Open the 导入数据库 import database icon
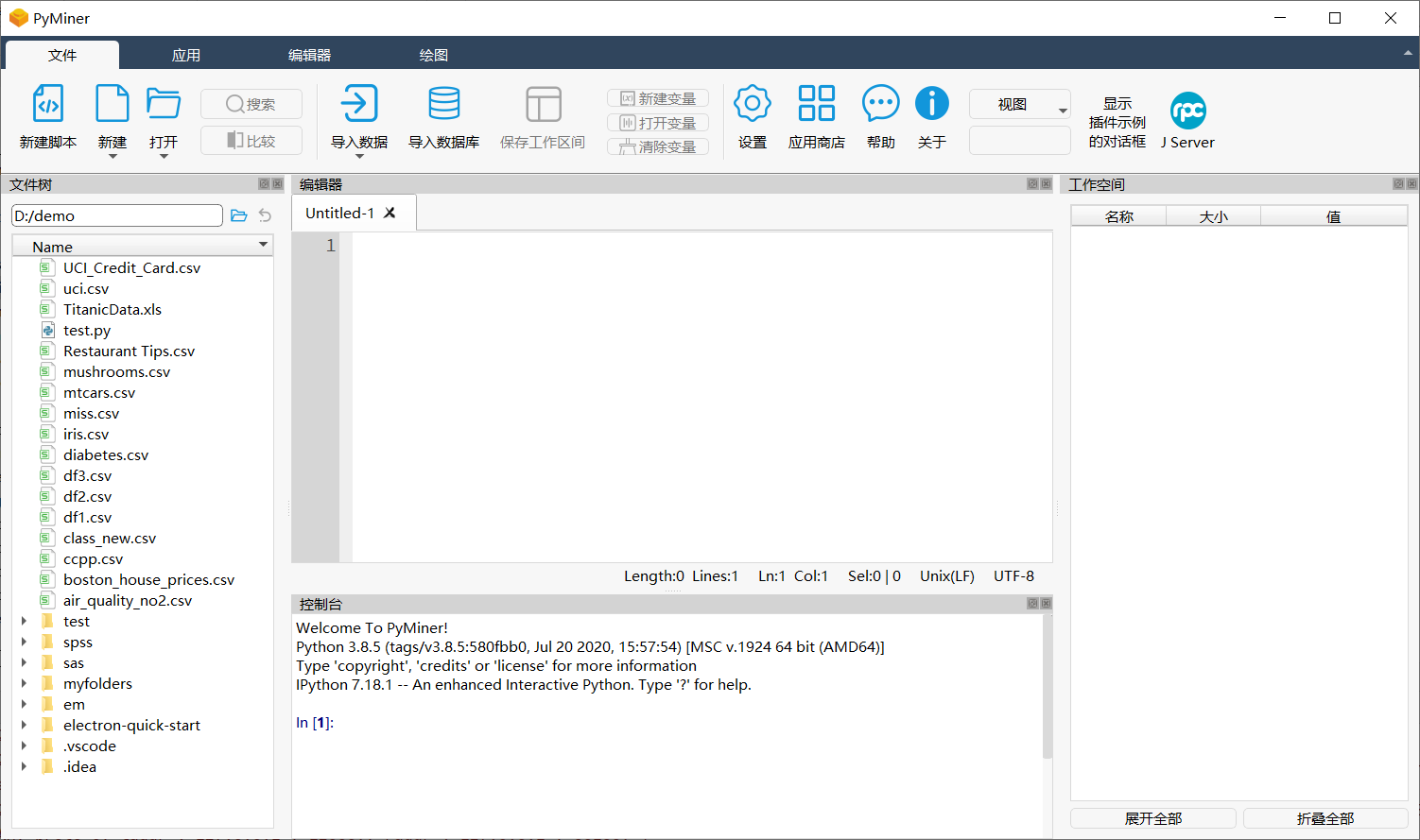The width and height of the screenshot is (1420, 840). pyautogui.click(x=444, y=104)
